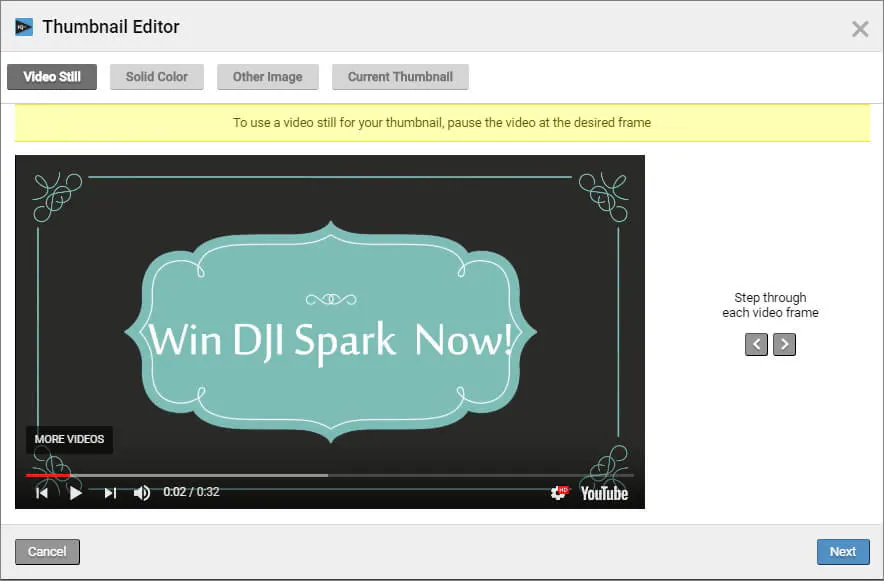Click the Cancel button
The image size is (884, 581).
click(47, 552)
